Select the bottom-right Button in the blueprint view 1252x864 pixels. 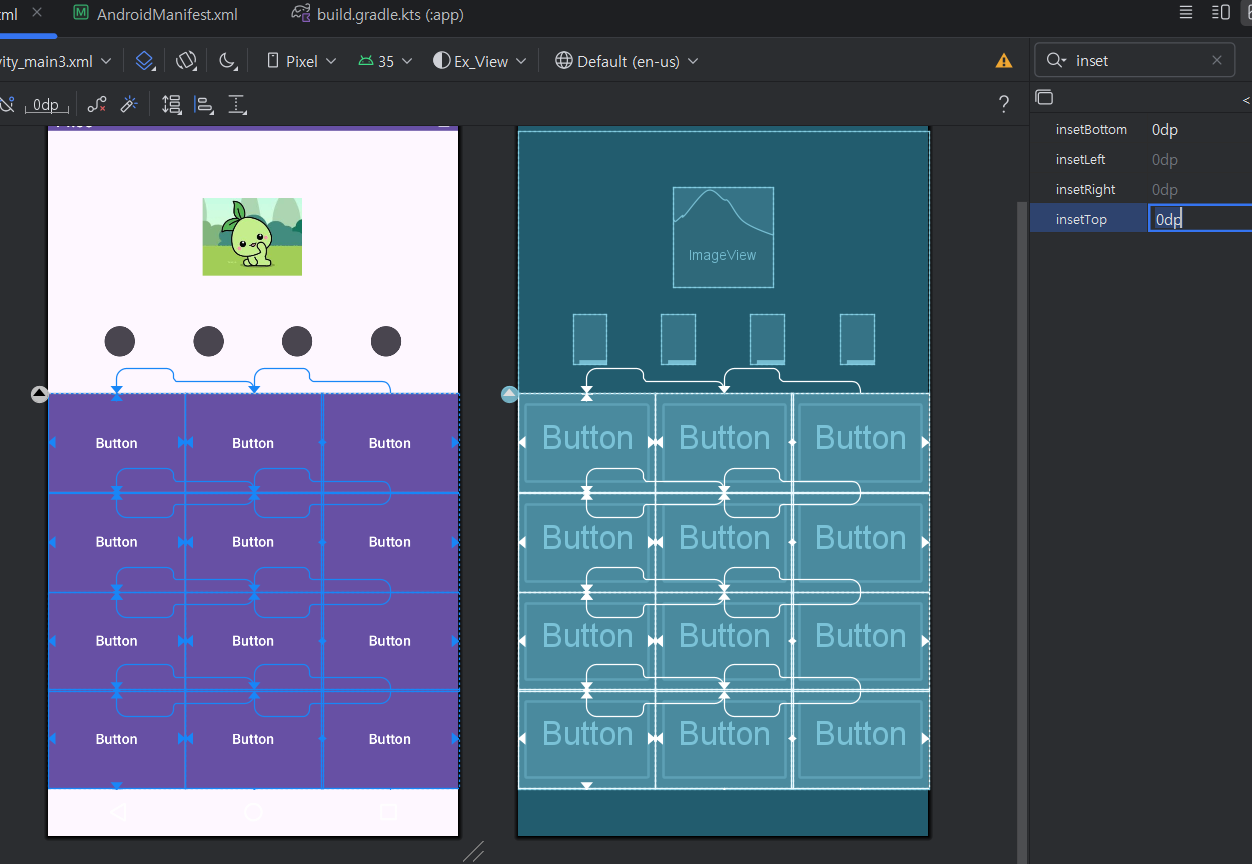(x=861, y=738)
